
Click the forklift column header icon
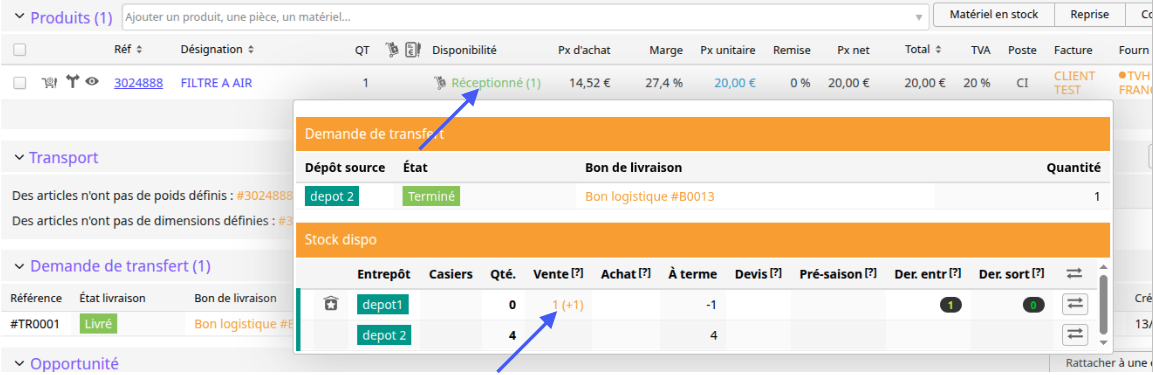point(393,50)
